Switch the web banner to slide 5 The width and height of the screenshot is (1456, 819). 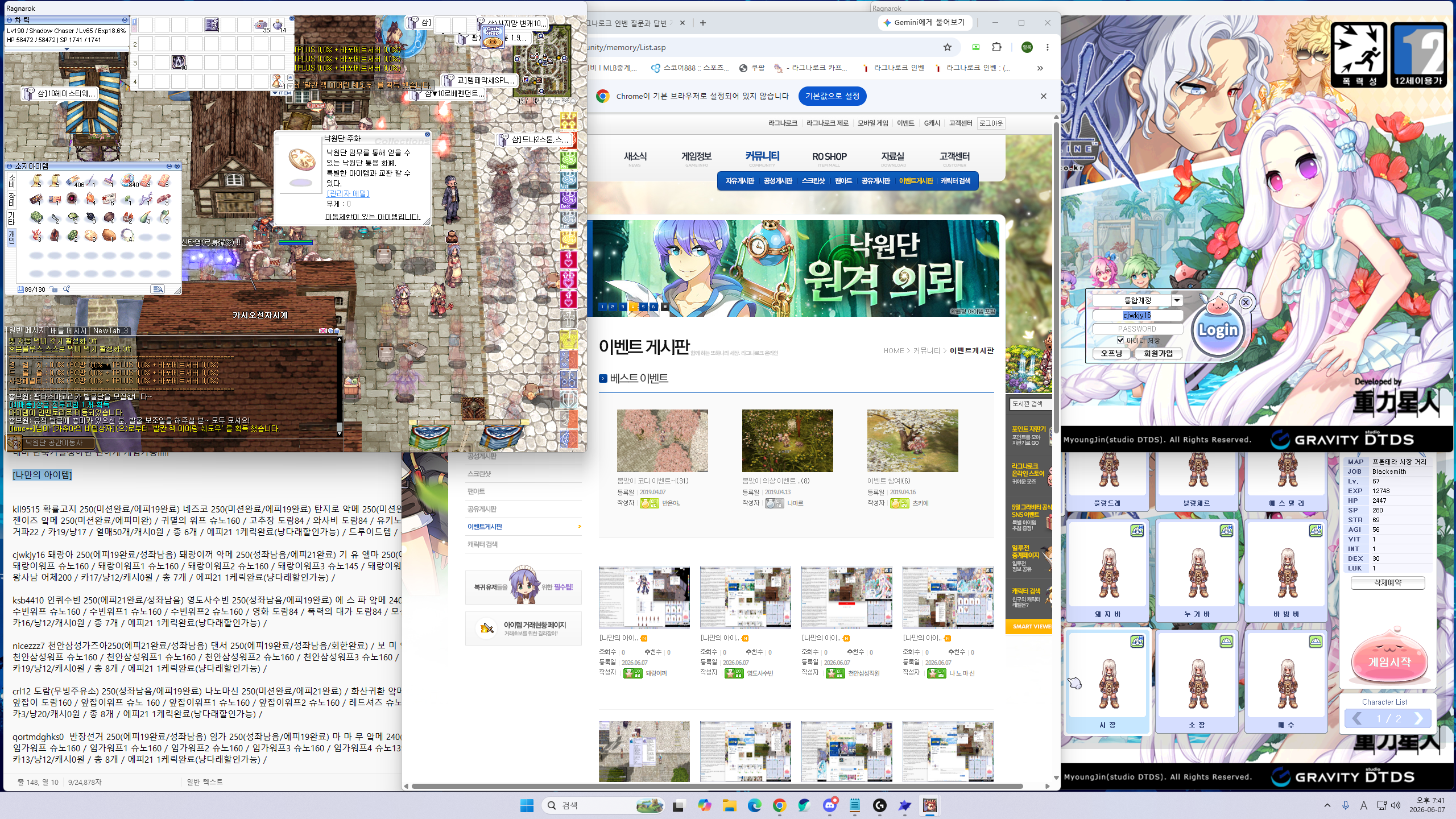click(x=643, y=307)
